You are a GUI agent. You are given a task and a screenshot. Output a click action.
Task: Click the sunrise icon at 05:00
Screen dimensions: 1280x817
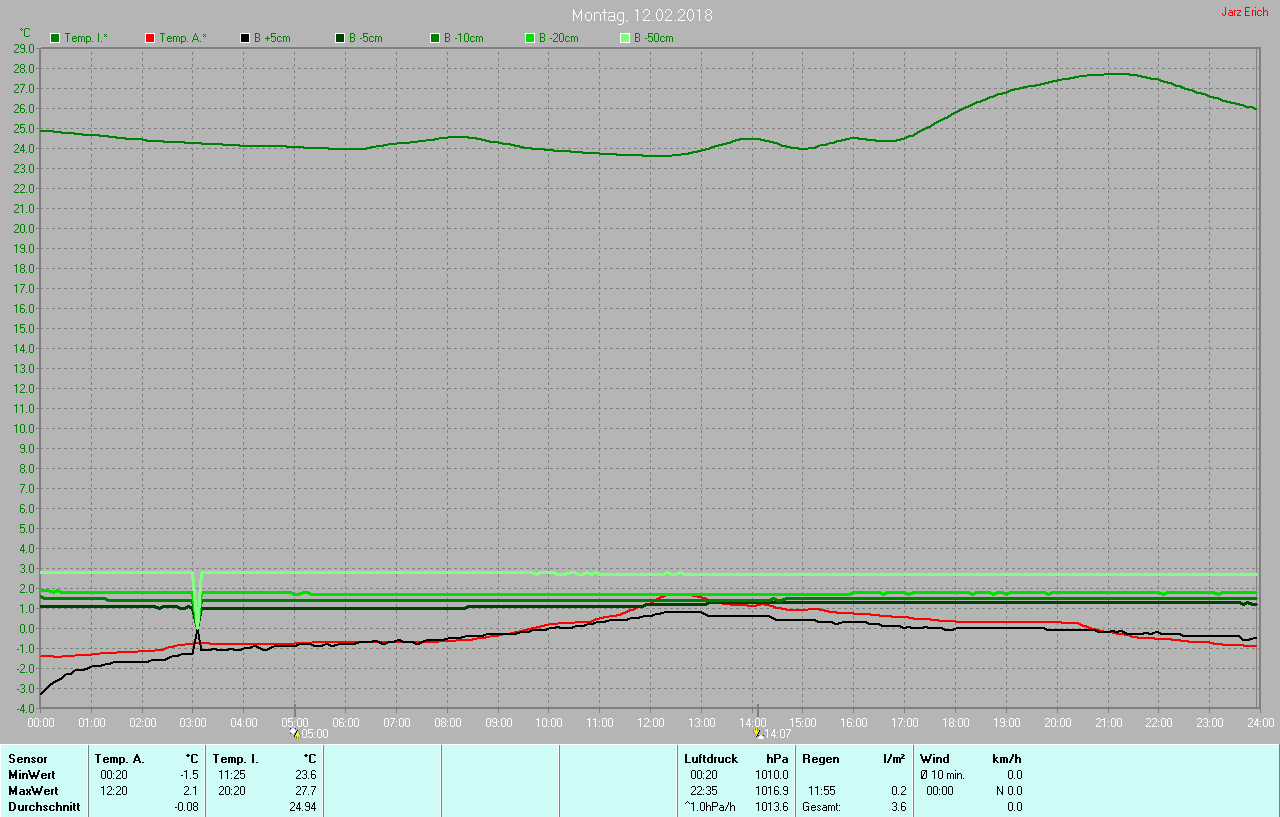tap(294, 733)
